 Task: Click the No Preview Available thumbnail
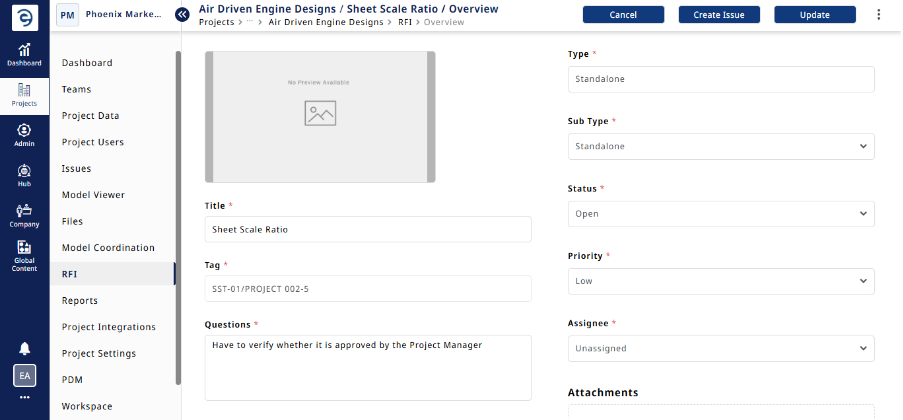(320, 117)
